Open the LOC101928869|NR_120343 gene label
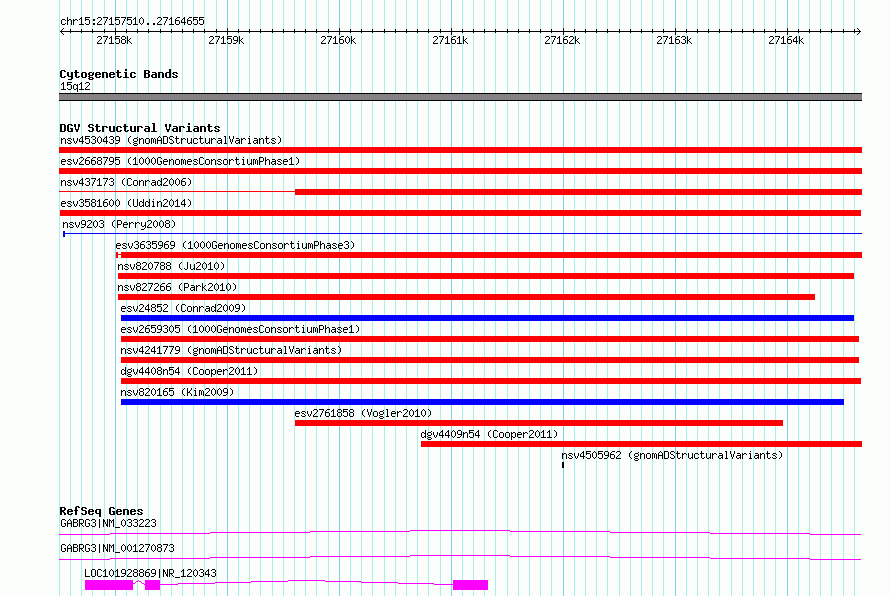This screenshot has height=596, width=890. coord(150,573)
